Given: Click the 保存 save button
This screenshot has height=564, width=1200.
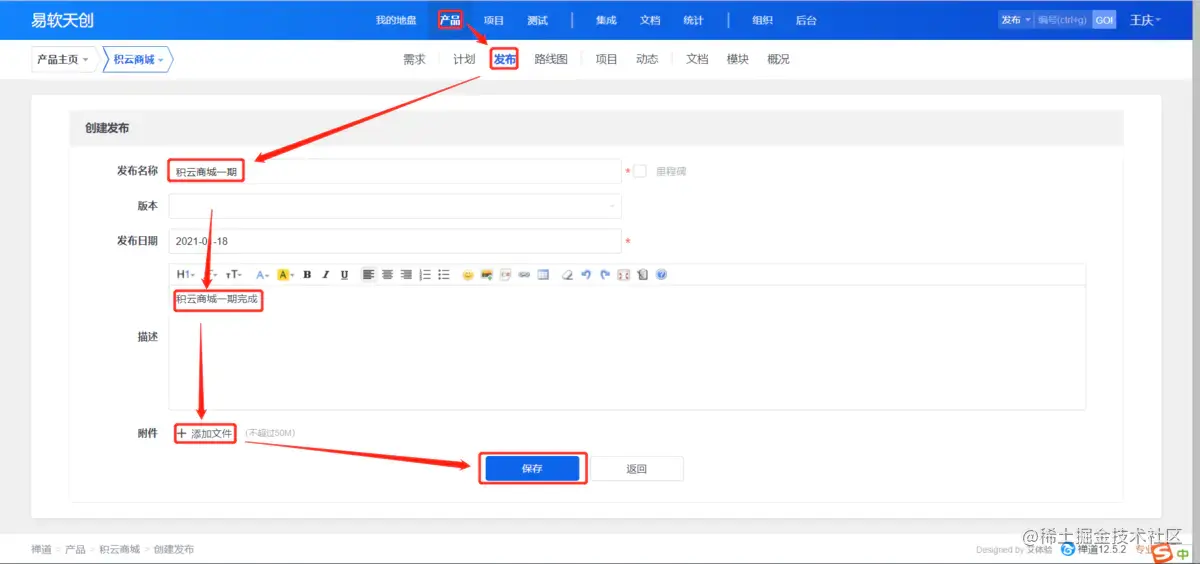Looking at the screenshot, I should (x=532, y=468).
